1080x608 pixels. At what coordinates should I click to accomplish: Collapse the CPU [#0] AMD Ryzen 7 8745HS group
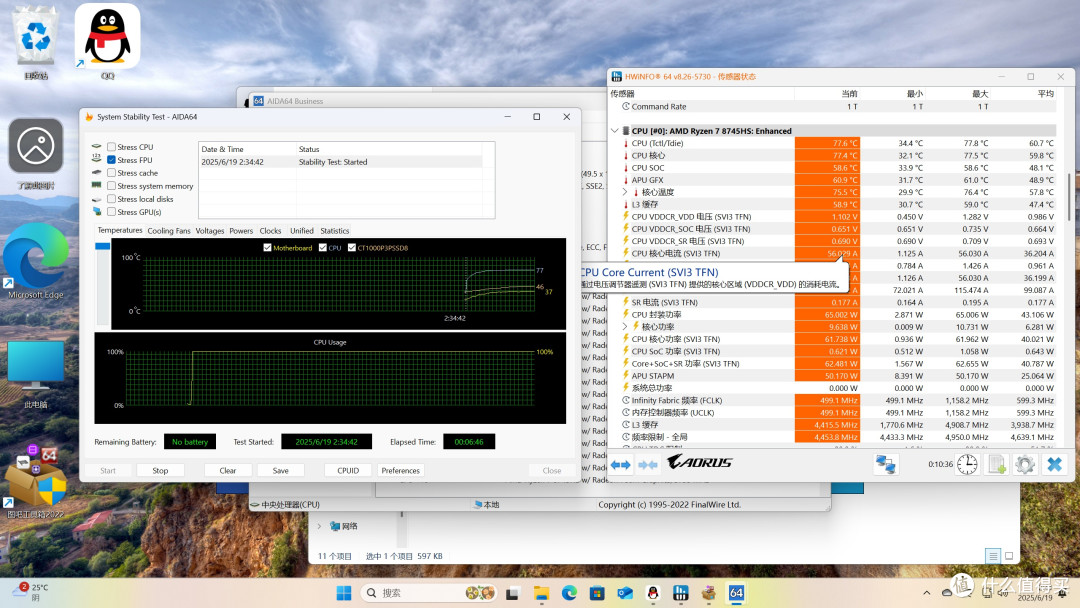(x=614, y=131)
